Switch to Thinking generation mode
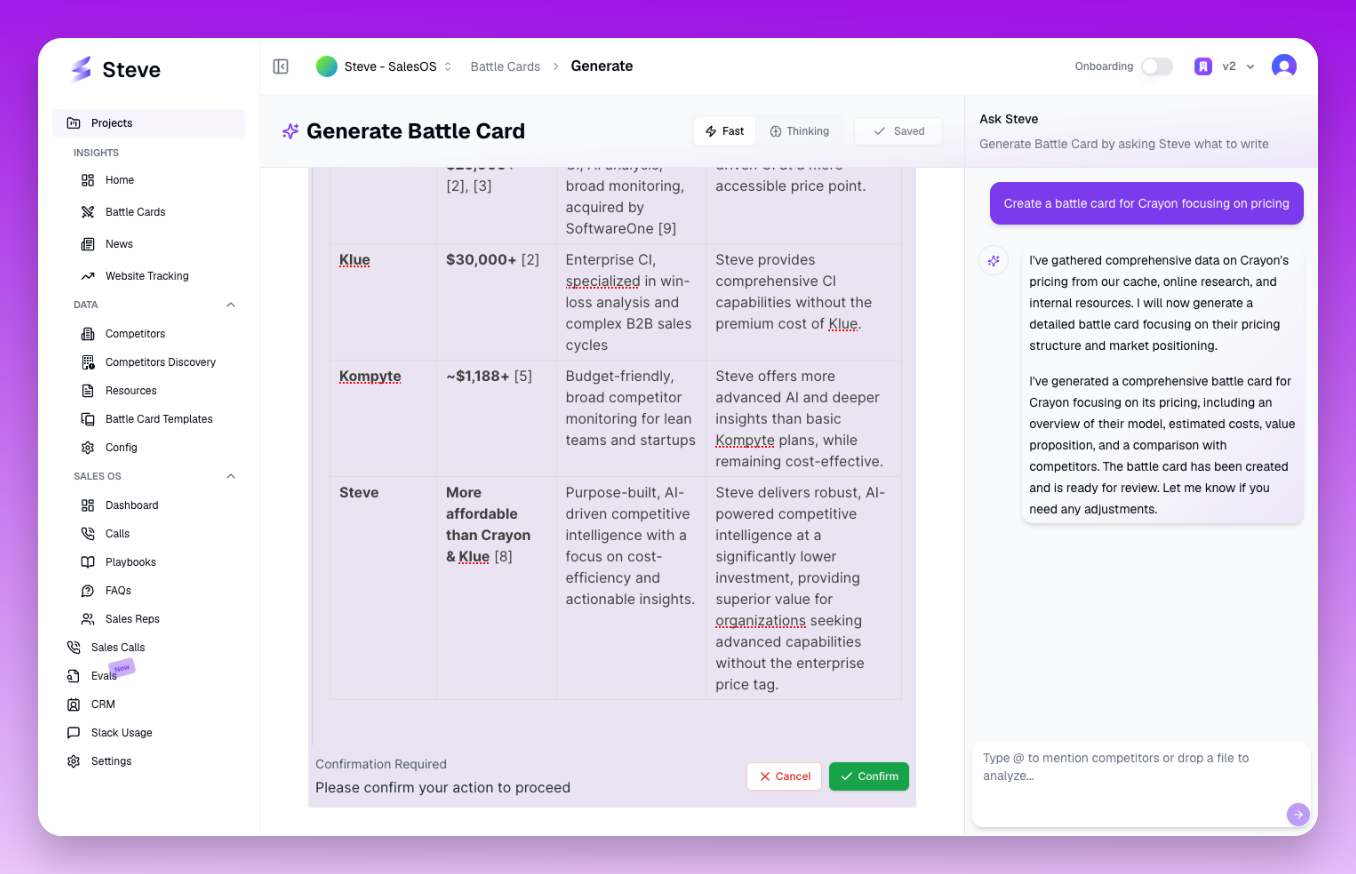 click(799, 131)
